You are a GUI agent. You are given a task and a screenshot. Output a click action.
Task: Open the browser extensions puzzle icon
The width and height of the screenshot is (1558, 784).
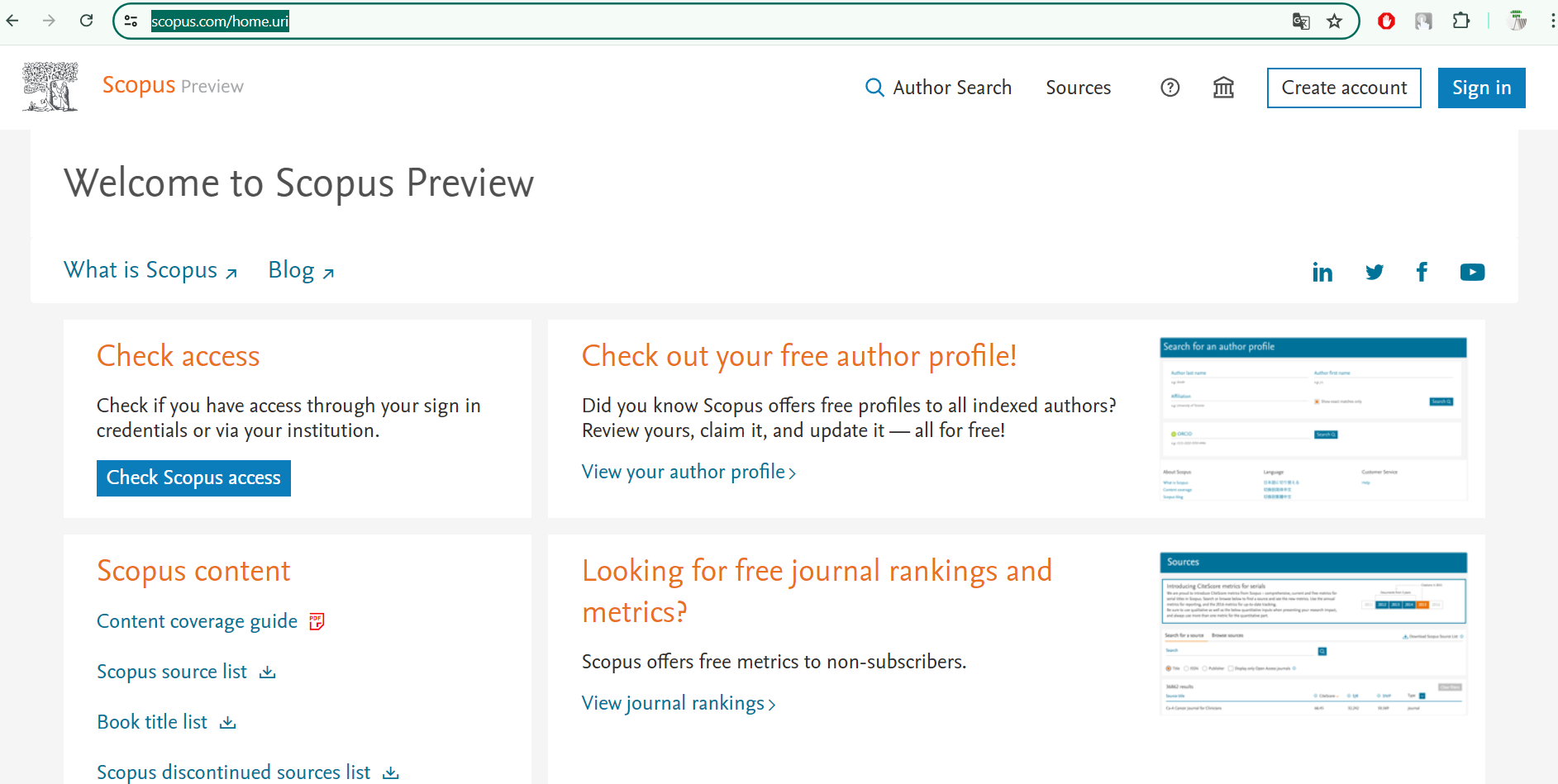[x=1460, y=21]
